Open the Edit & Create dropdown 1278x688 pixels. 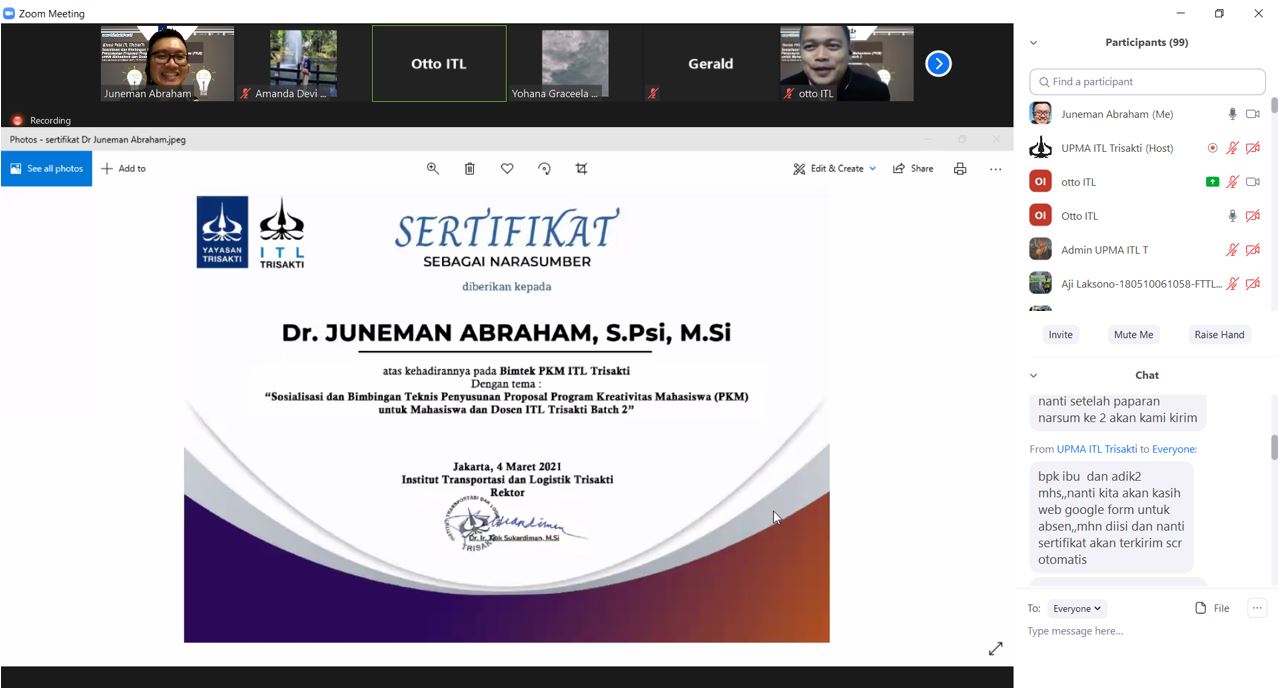point(834,169)
